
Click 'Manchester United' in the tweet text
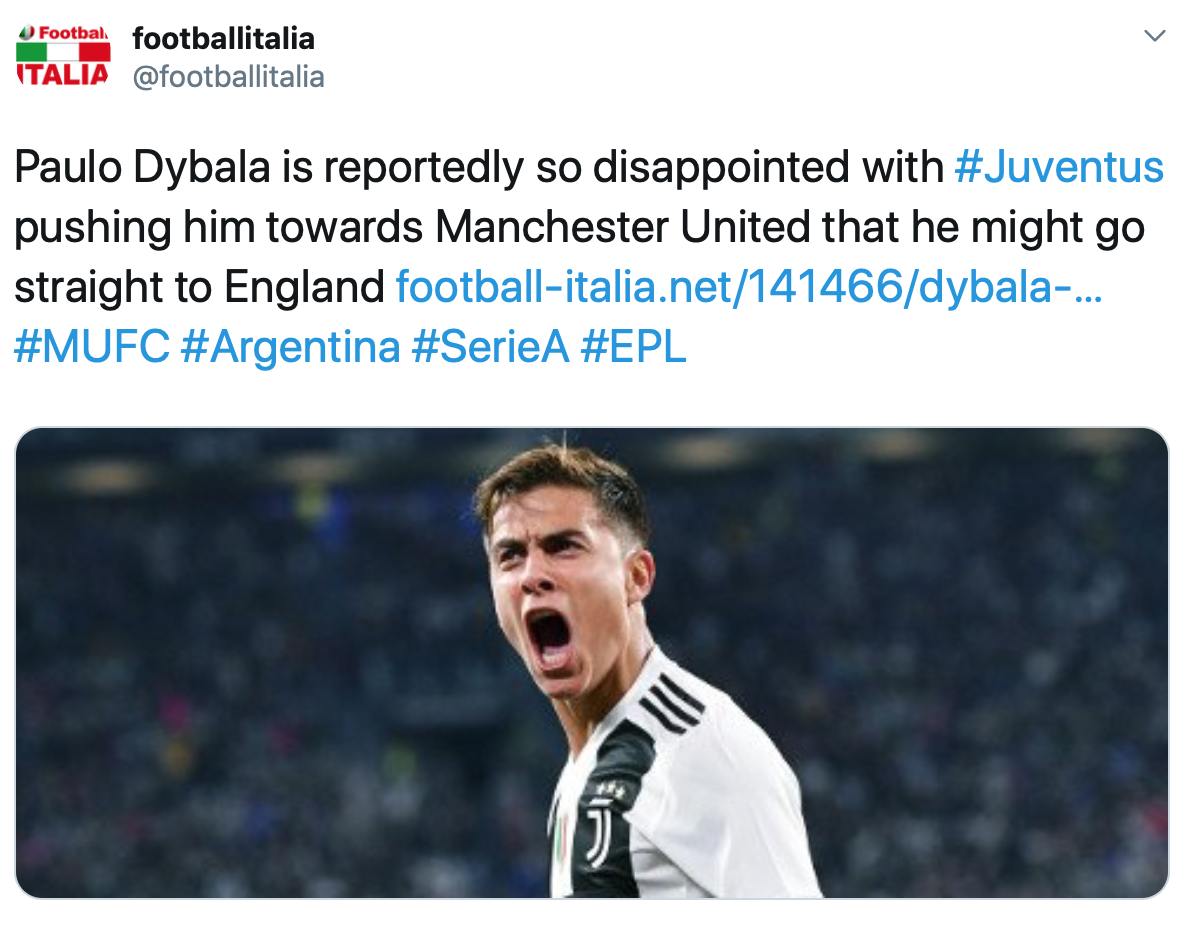click(x=622, y=227)
